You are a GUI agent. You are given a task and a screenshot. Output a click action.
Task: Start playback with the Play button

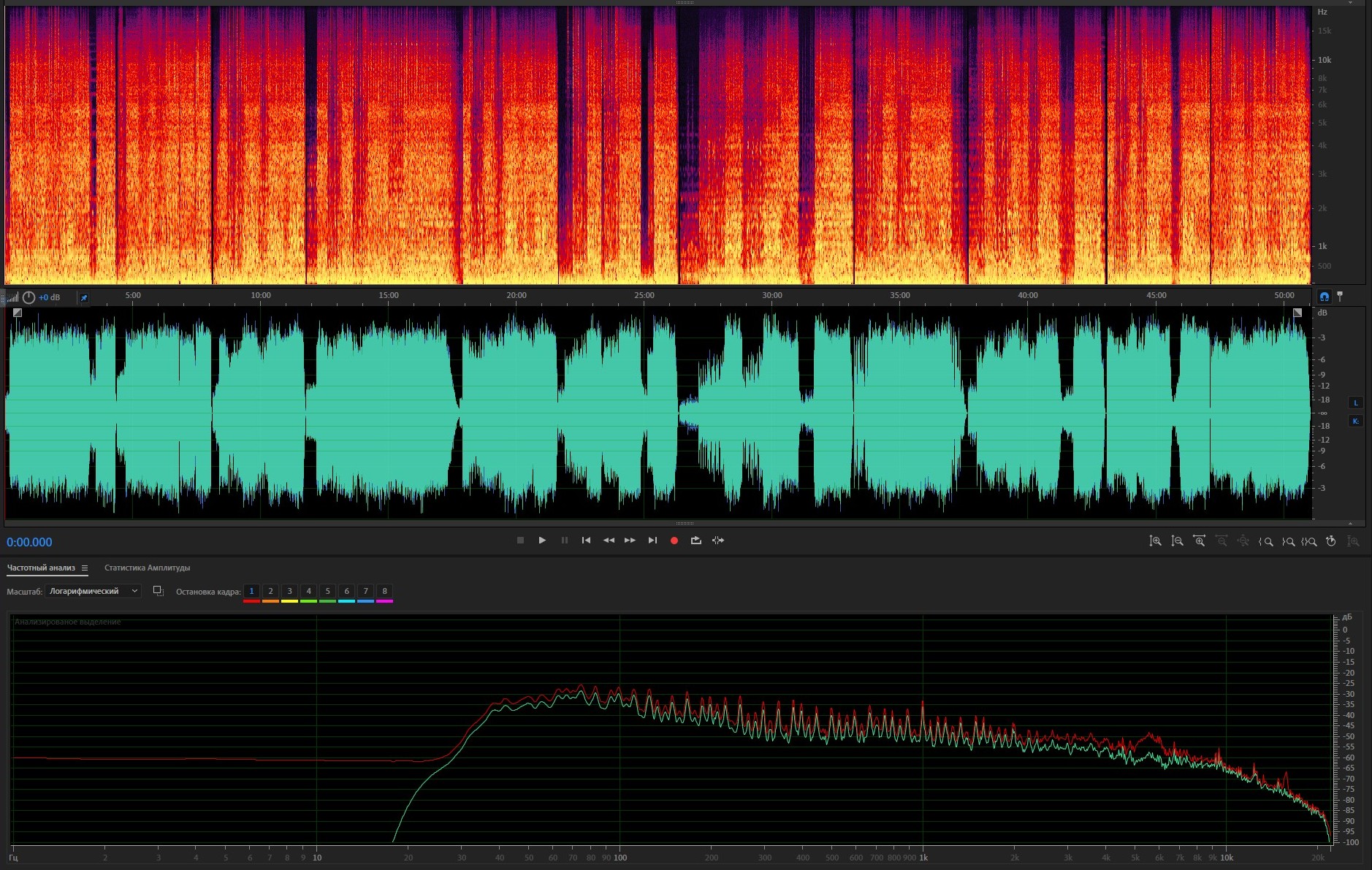(542, 541)
